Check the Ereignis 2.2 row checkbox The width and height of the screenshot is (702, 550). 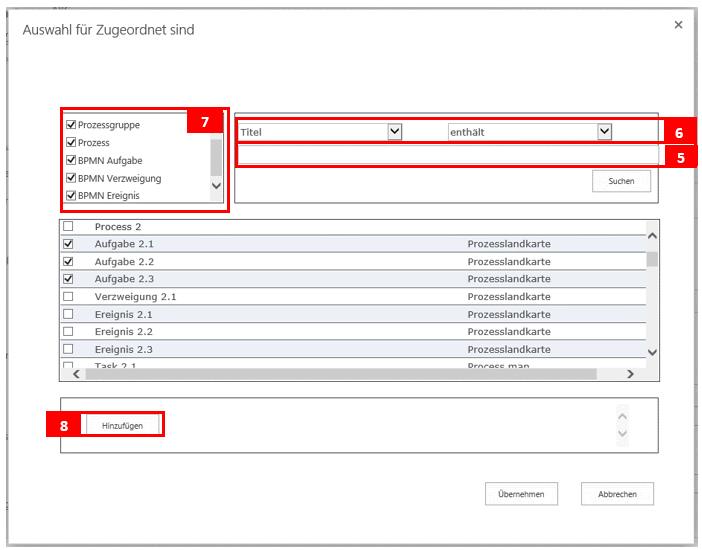[68, 332]
